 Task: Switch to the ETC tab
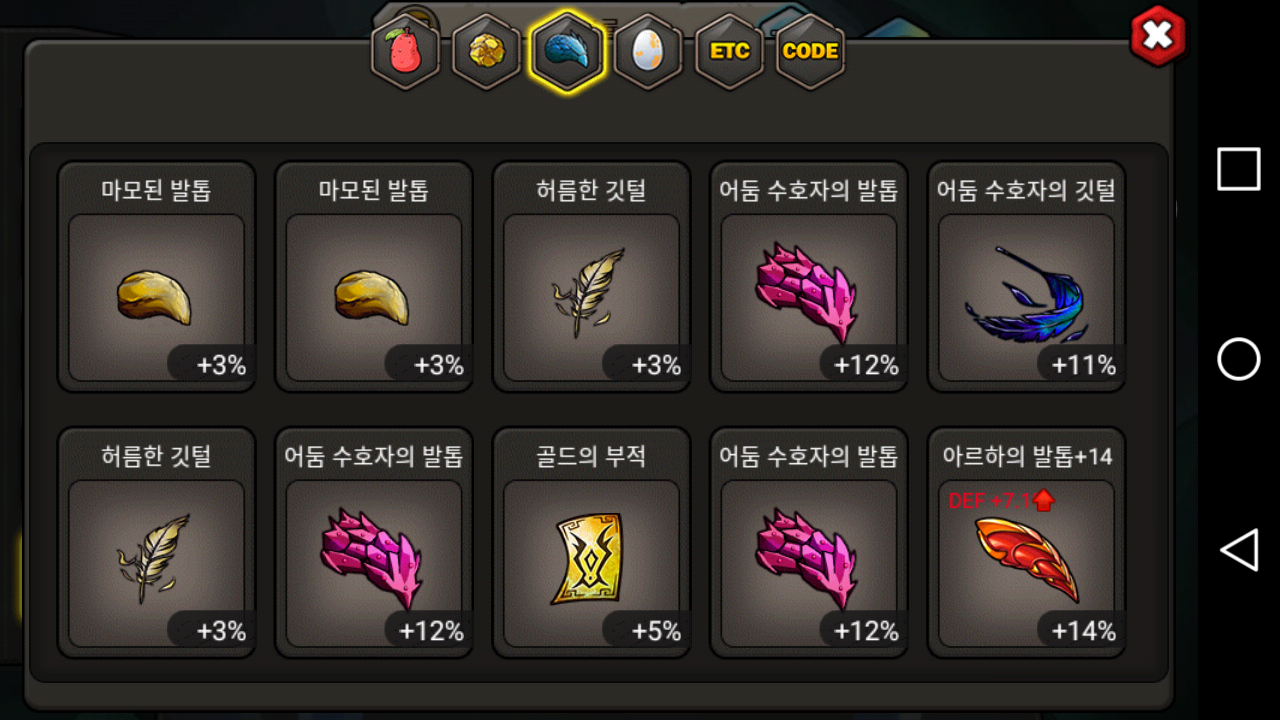pyautogui.click(x=729, y=51)
